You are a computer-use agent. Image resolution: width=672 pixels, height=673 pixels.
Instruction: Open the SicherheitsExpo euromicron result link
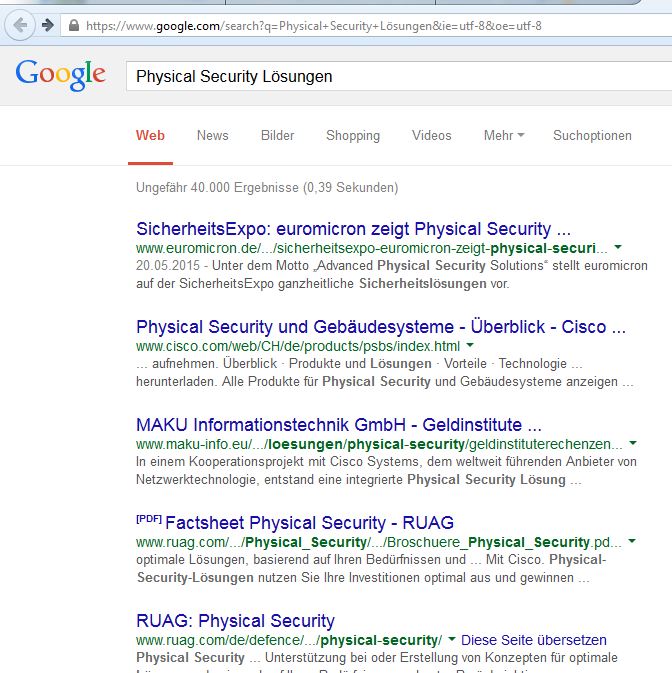tap(353, 228)
